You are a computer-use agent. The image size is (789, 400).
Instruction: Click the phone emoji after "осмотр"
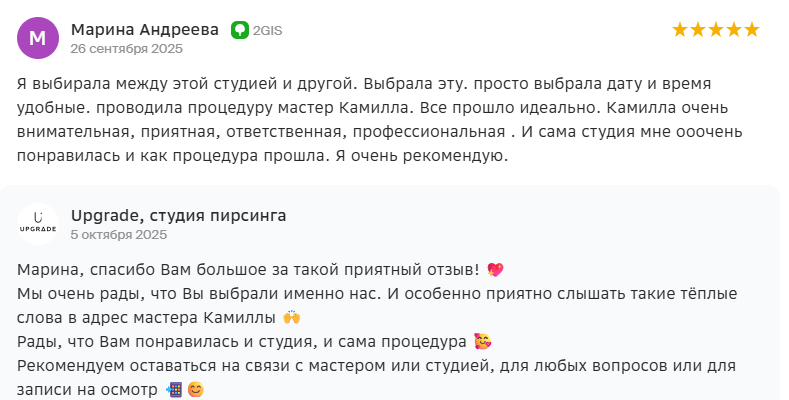pos(173,390)
